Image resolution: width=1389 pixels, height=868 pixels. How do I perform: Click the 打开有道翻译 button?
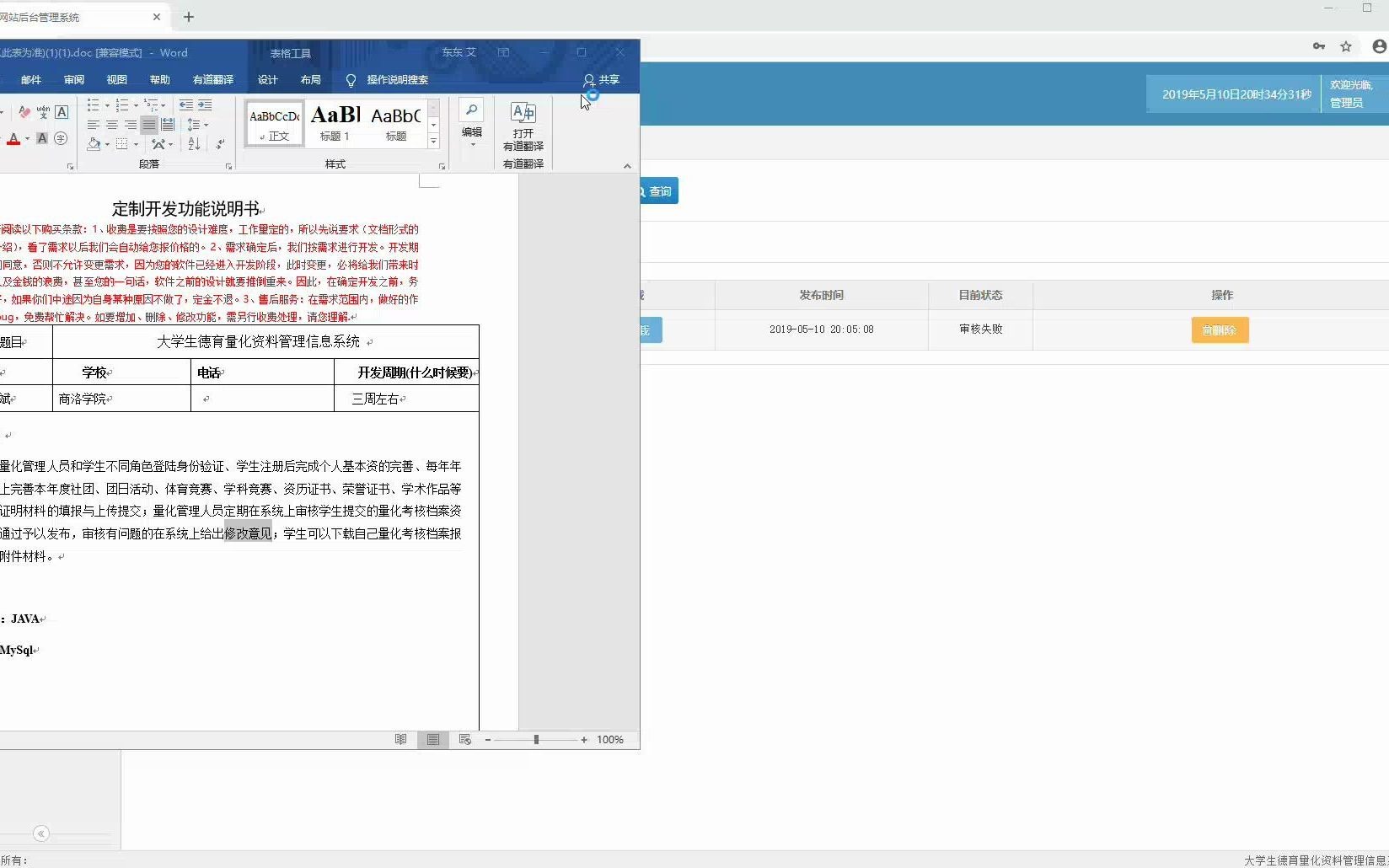tap(523, 126)
